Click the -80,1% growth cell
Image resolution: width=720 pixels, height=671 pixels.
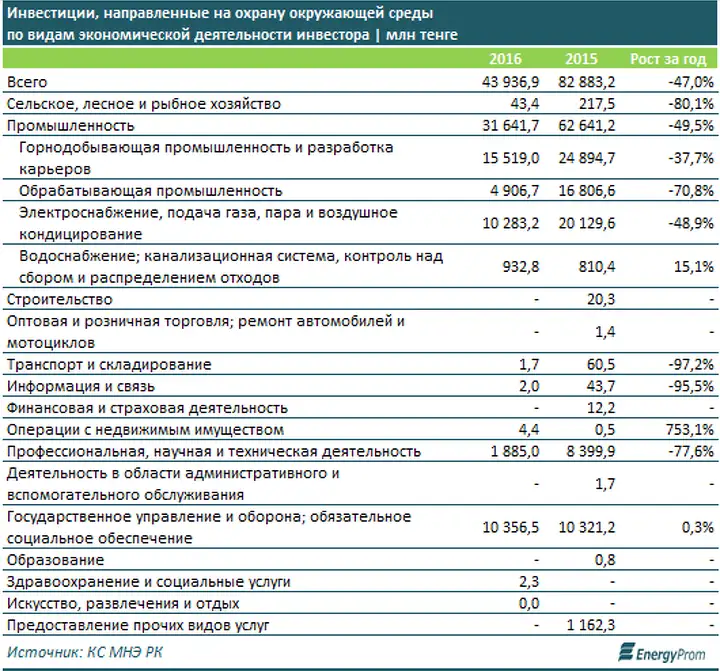click(x=691, y=104)
